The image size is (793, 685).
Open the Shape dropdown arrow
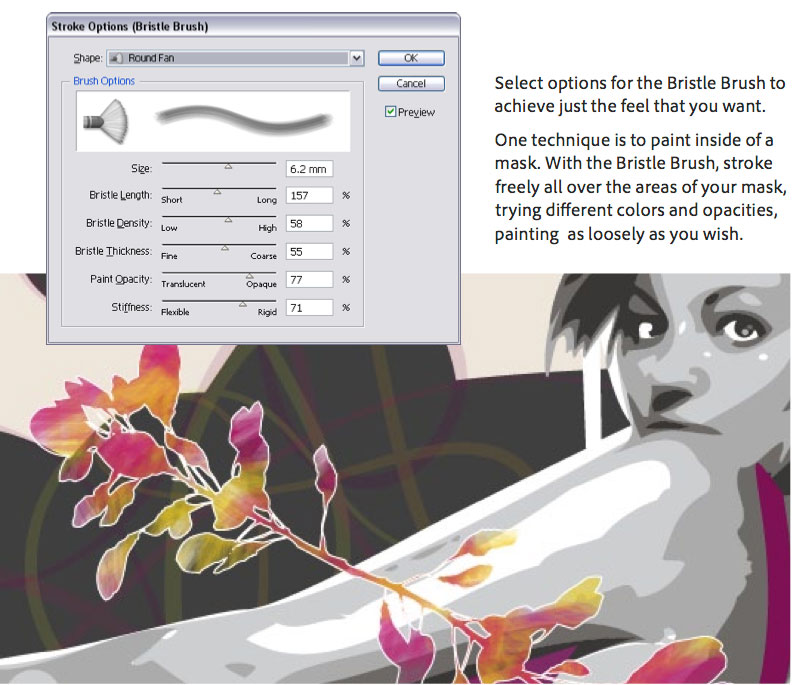coord(357,58)
